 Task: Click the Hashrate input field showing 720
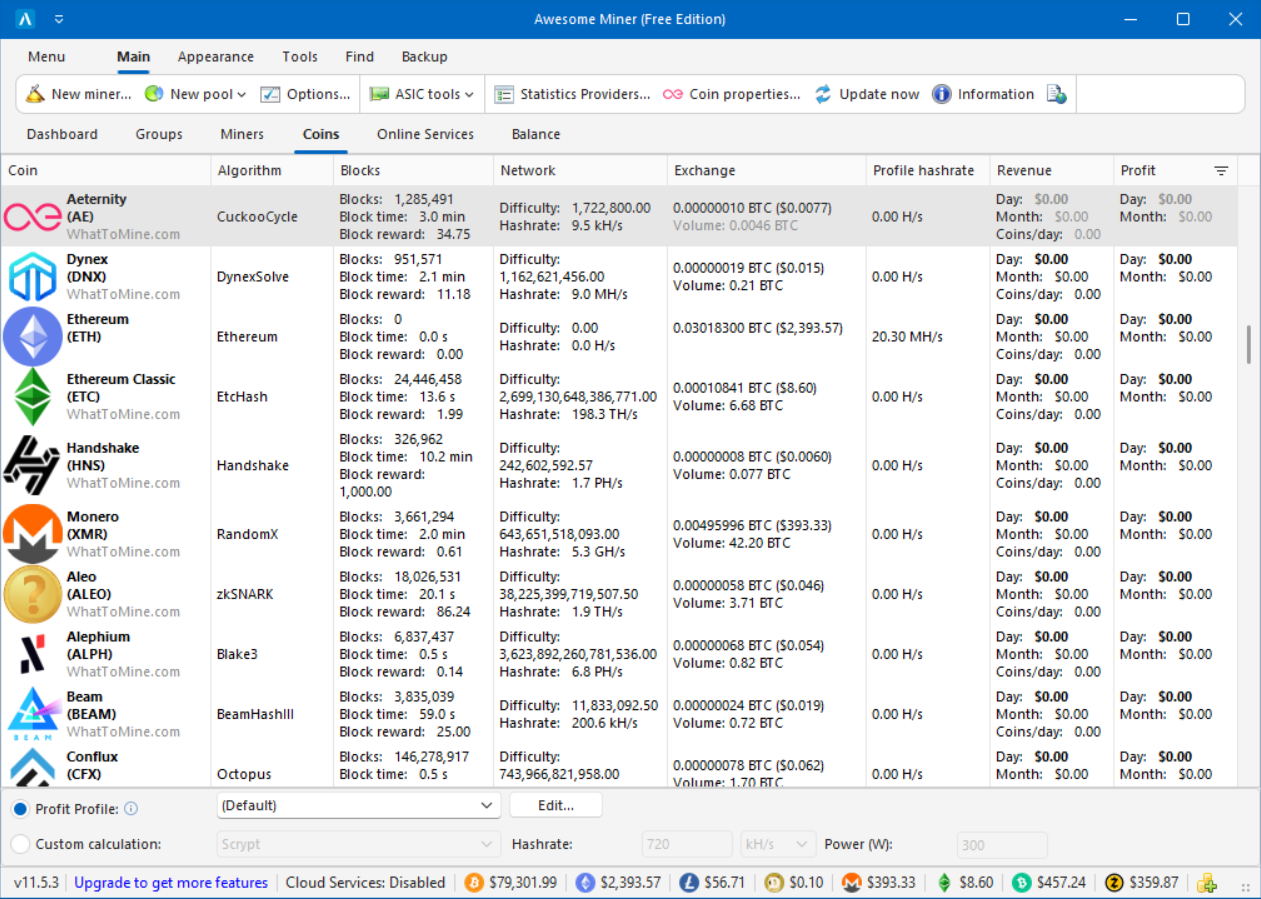(x=686, y=845)
